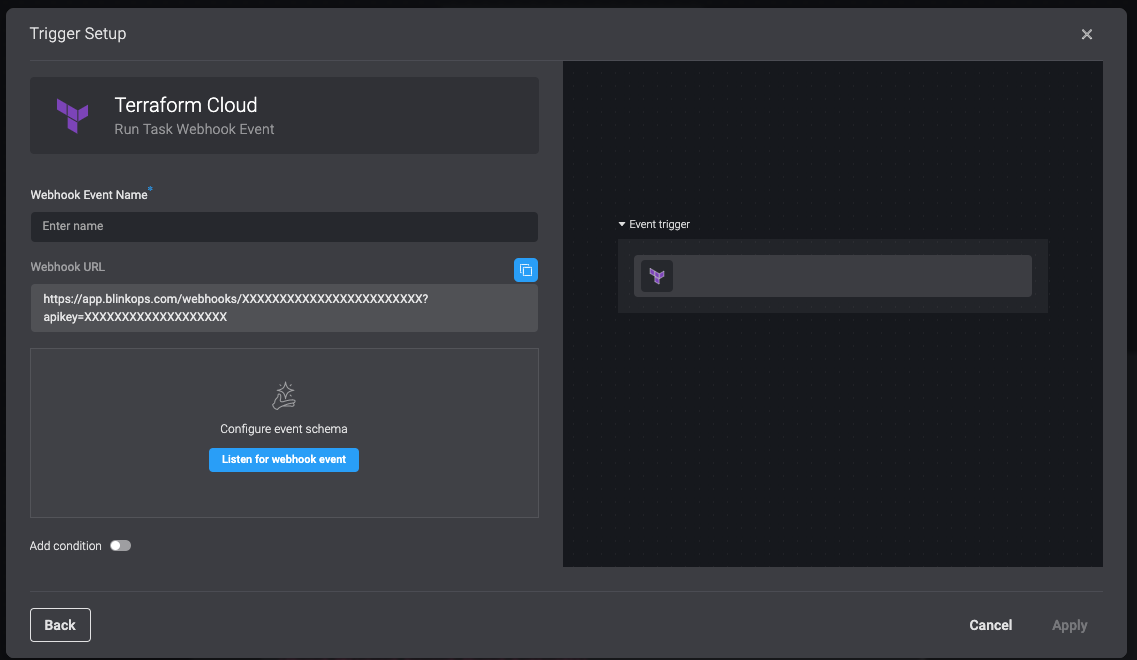Click the Configure event schema area
Viewport: 1137px width, 660px height.
tap(283, 428)
